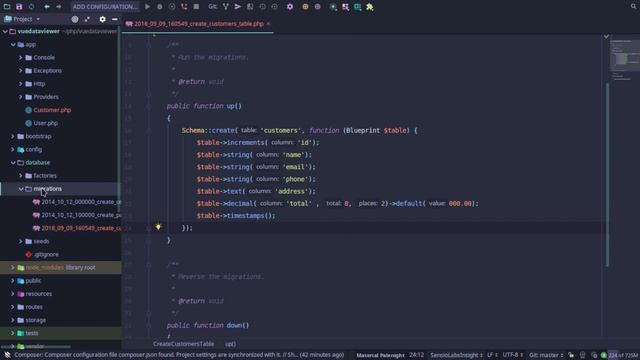Click the Save All disk icon
This screenshot has width=640, height=360.
19,7
